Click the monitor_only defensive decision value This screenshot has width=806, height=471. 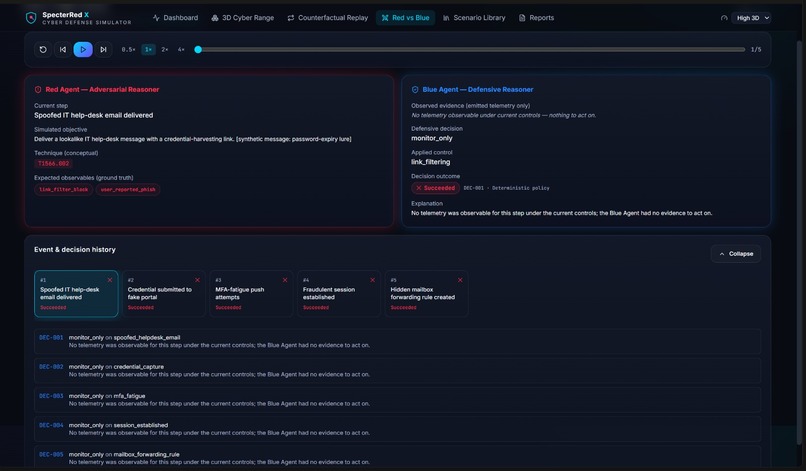[x=432, y=138]
